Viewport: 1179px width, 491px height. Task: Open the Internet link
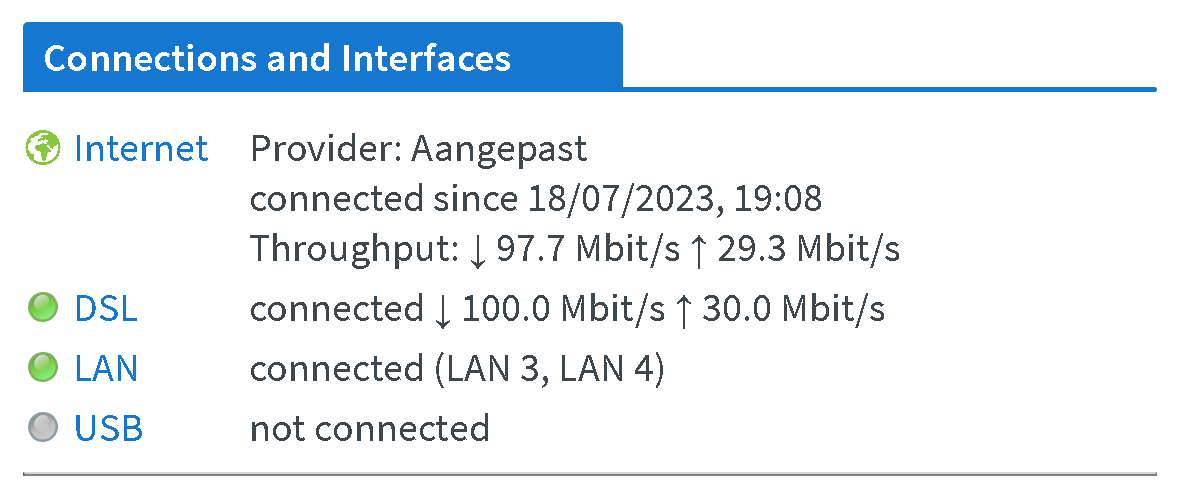coord(141,149)
